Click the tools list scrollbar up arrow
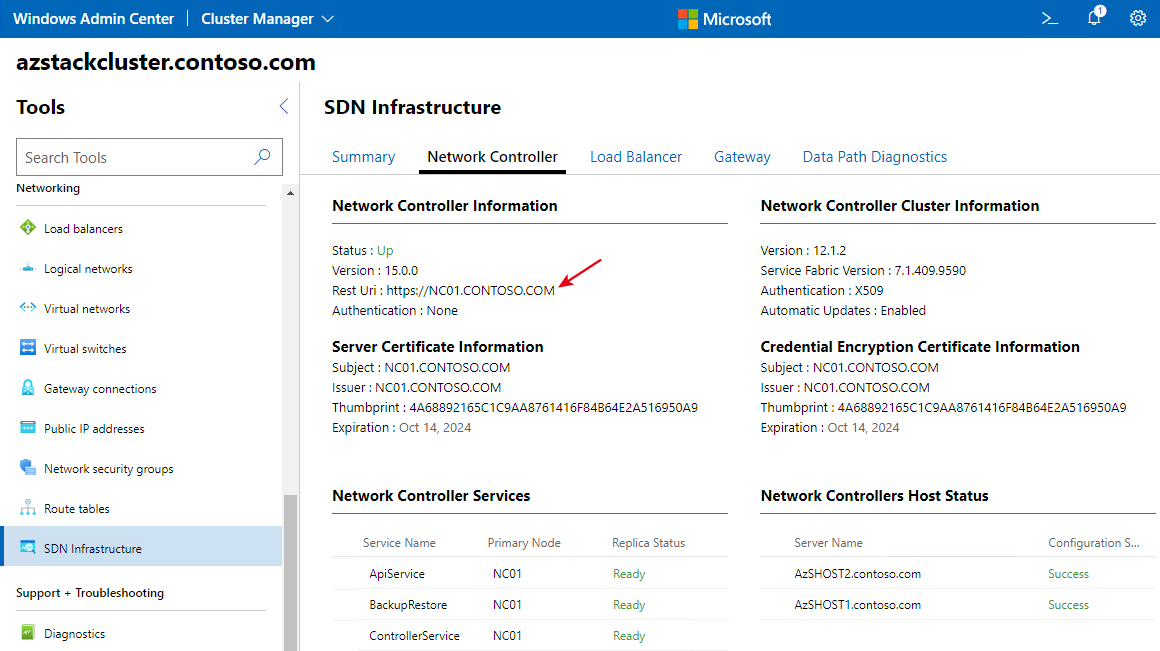 tap(290, 193)
